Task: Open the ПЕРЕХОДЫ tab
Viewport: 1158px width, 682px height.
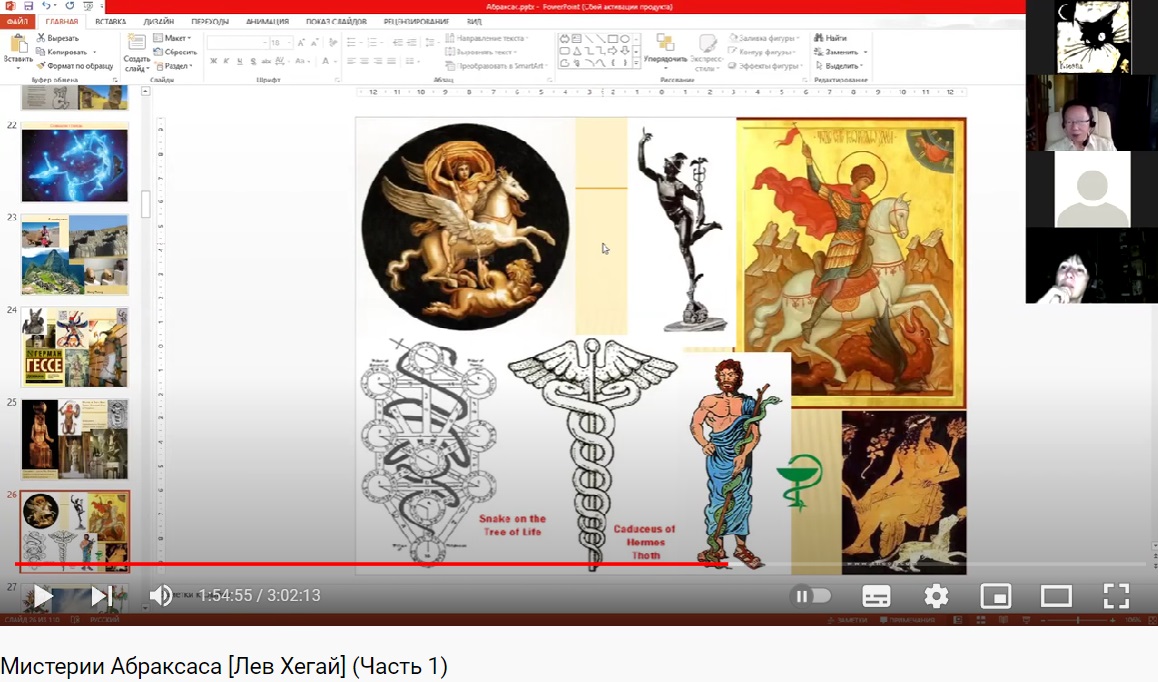Action: [x=210, y=21]
